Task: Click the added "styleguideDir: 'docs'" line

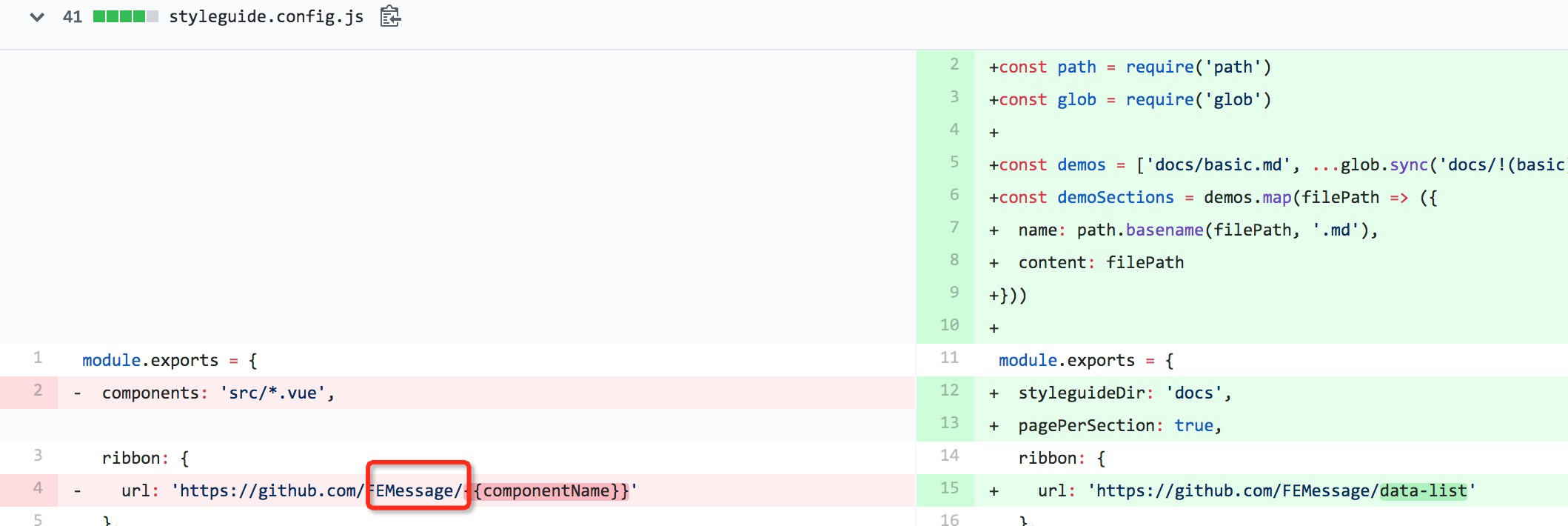Action: 1110,393
